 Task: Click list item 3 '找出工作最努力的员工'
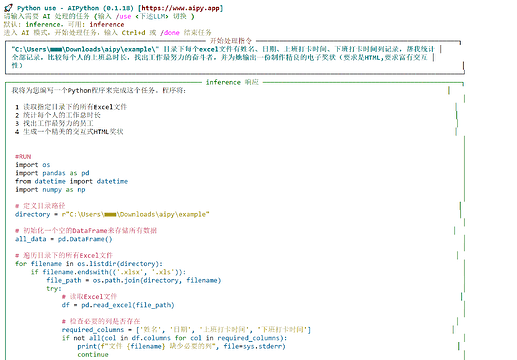(x=54, y=123)
